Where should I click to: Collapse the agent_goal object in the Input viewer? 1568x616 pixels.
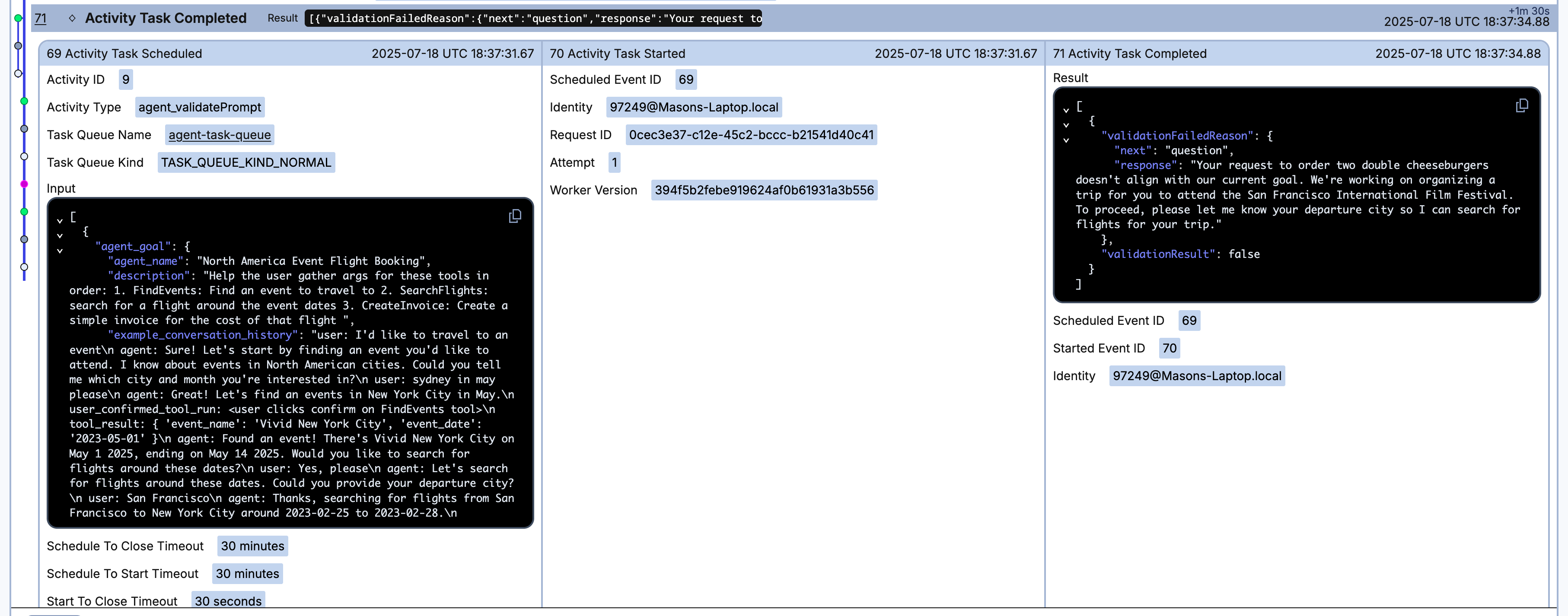pyautogui.click(x=59, y=251)
